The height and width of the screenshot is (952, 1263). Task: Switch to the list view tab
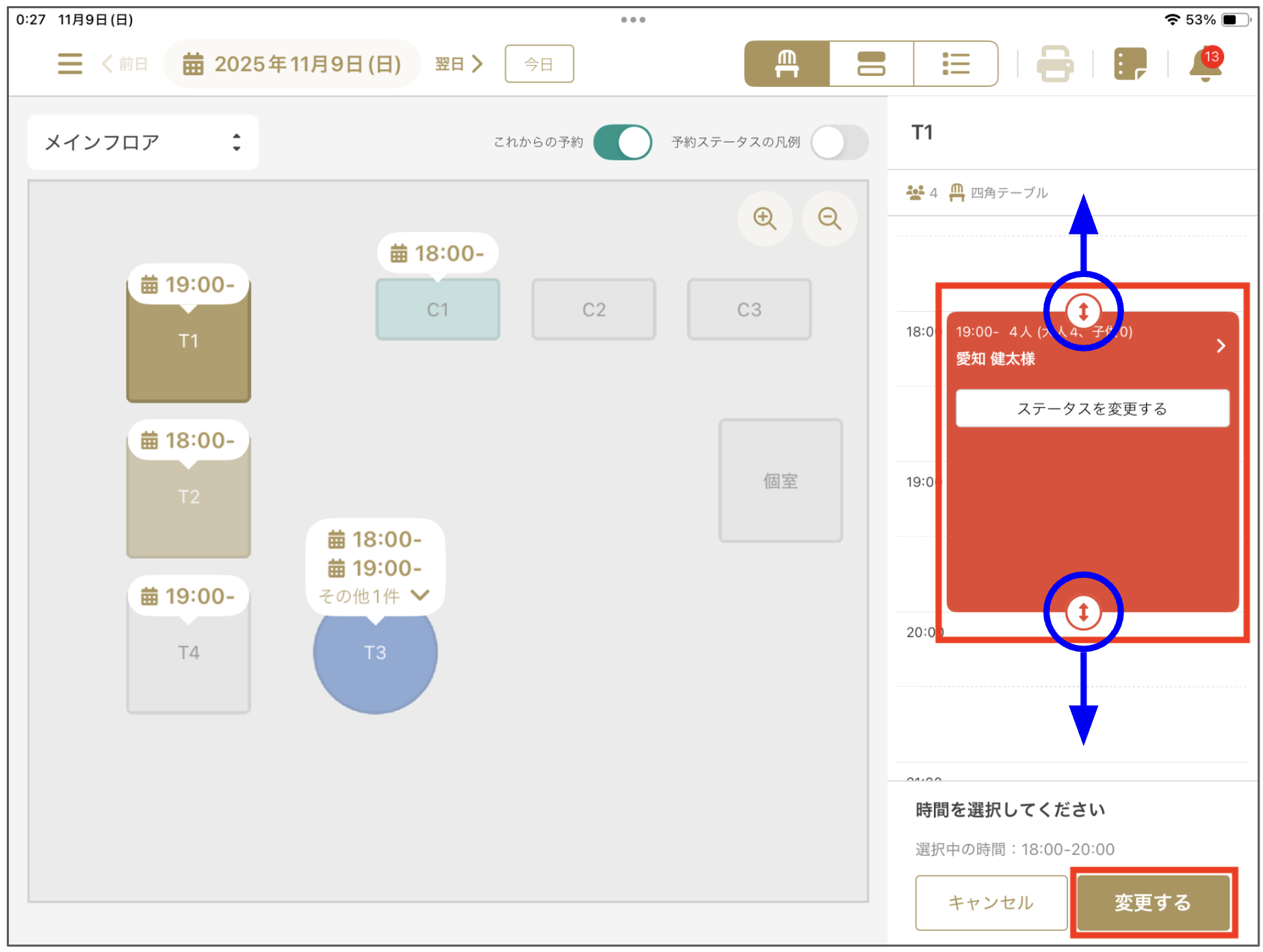[x=955, y=64]
